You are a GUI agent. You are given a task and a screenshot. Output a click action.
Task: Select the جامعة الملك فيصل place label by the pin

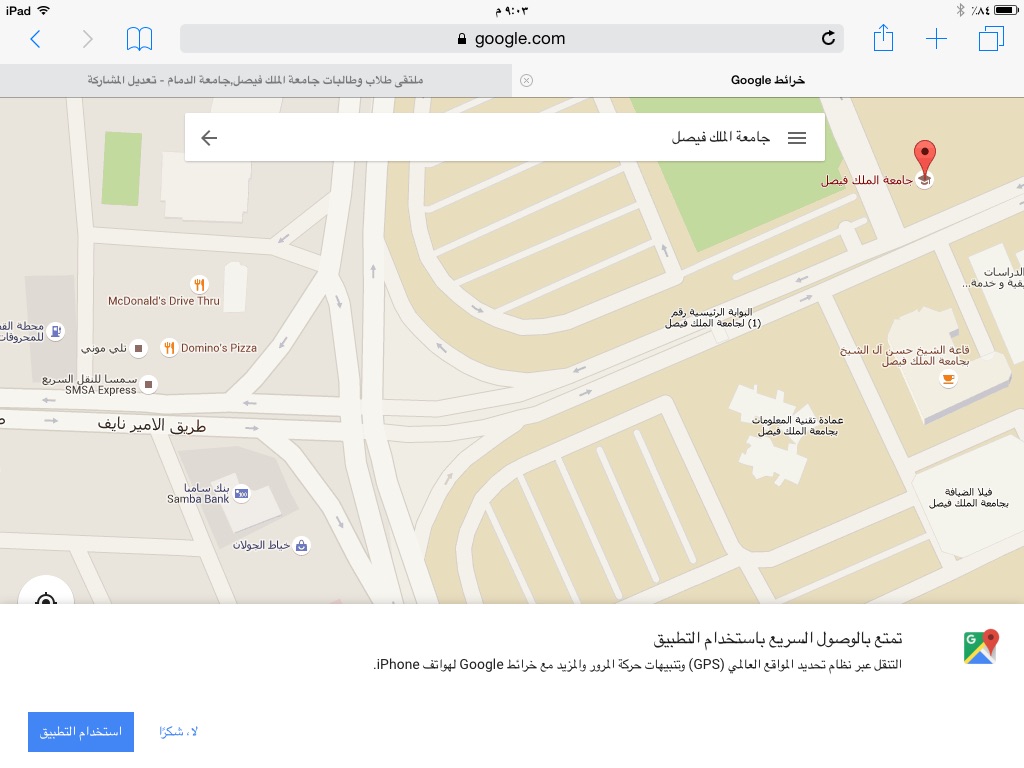[866, 180]
